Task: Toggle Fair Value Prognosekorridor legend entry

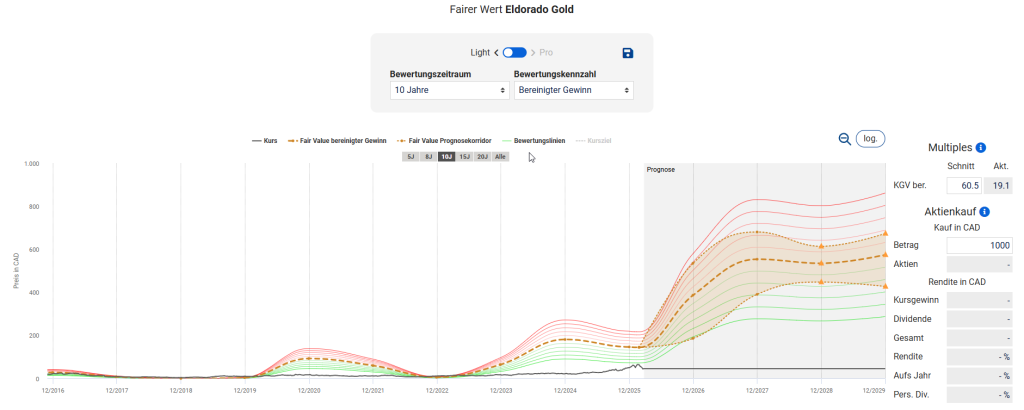Action: click(444, 141)
